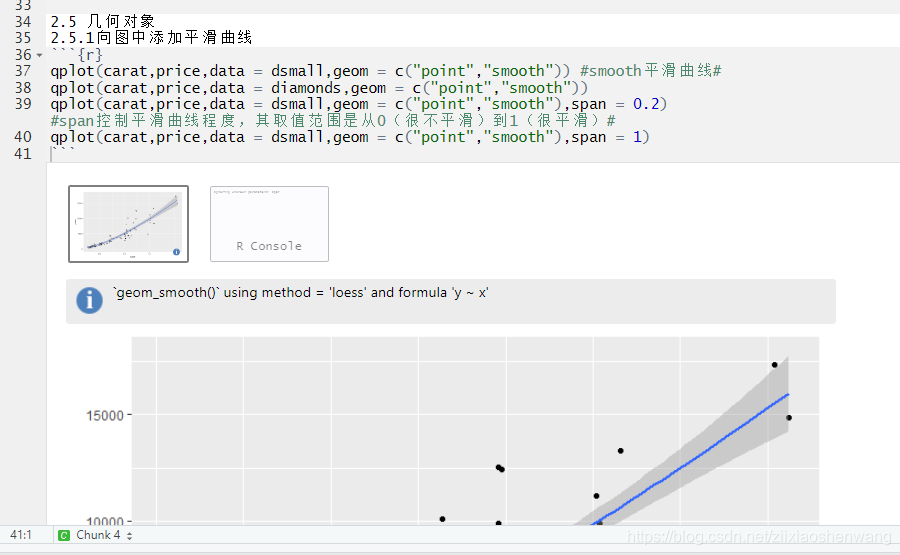
Task: Click the blue info icon beside geom_smooth message
Action: coord(90,300)
